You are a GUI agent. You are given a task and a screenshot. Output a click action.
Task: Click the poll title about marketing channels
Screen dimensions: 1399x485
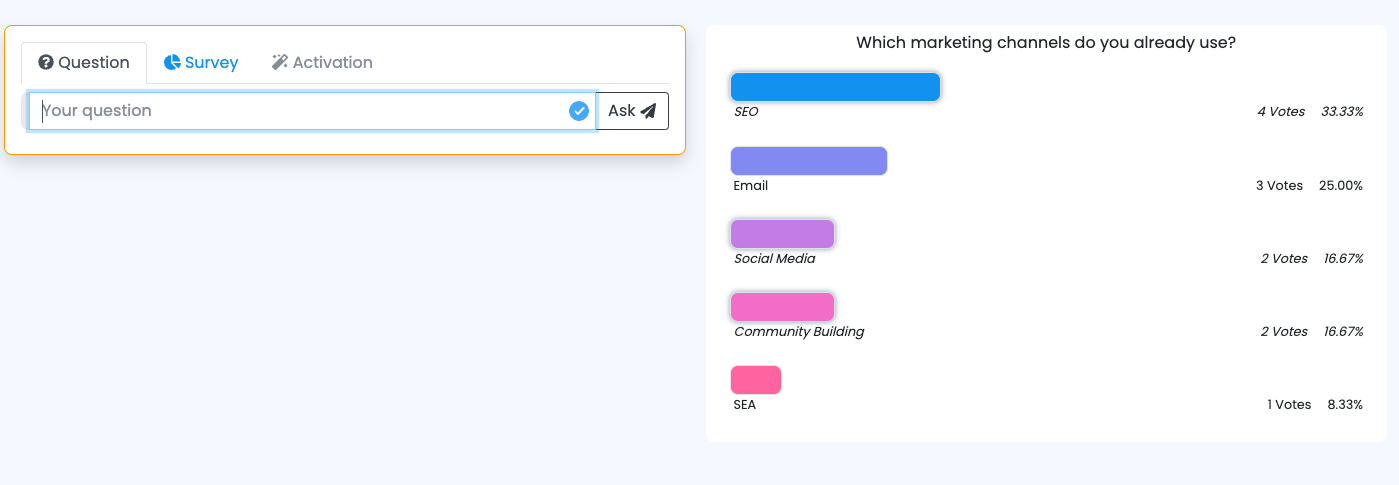(1045, 43)
